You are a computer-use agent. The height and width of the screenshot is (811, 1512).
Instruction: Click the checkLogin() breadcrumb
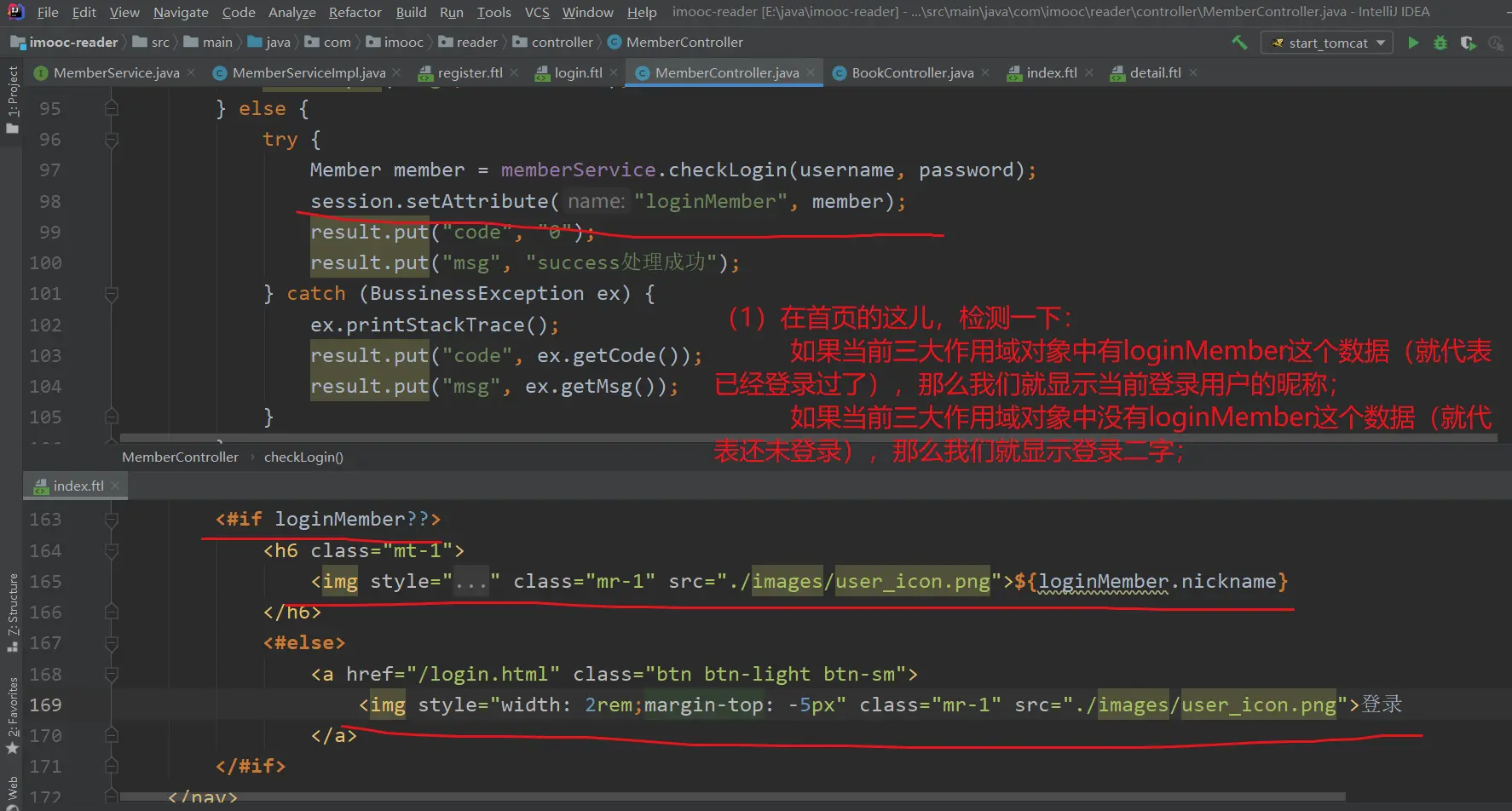click(x=303, y=457)
